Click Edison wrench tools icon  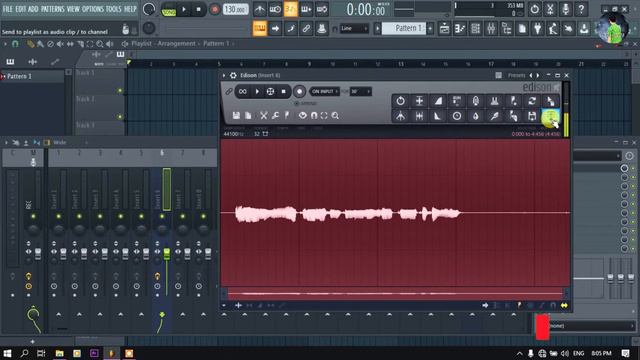(x=276, y=116)
